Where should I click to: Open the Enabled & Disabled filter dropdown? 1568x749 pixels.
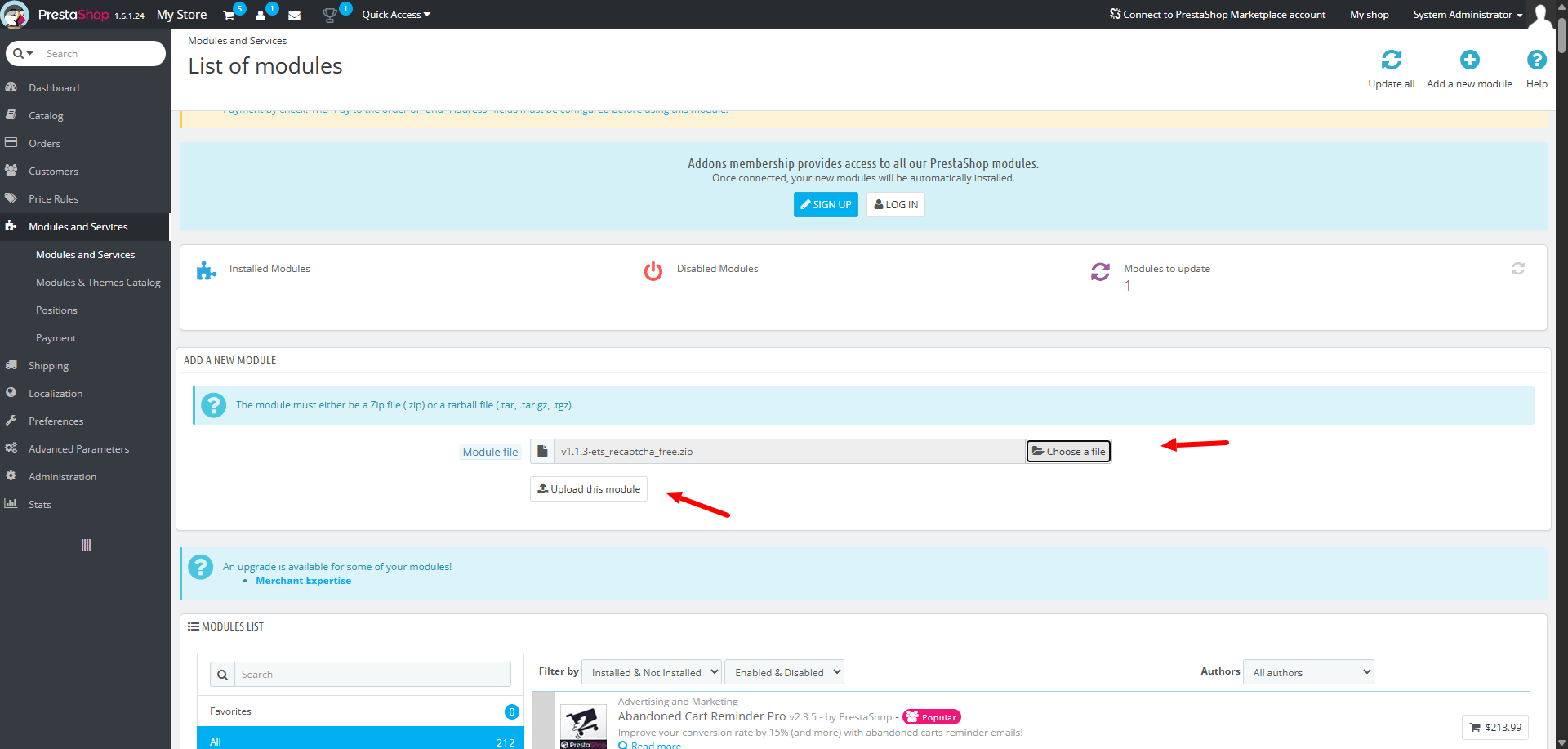click(784, 672)
